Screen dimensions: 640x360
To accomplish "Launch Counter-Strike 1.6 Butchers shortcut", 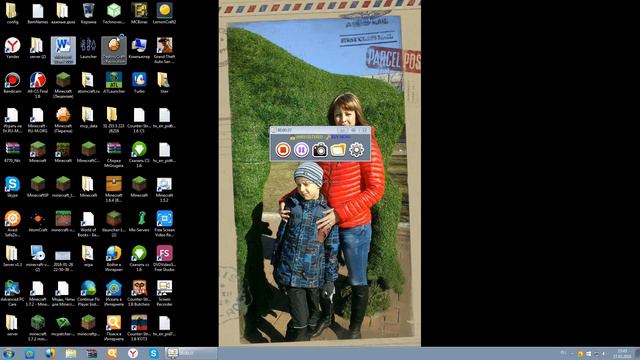I will [139, 293].
